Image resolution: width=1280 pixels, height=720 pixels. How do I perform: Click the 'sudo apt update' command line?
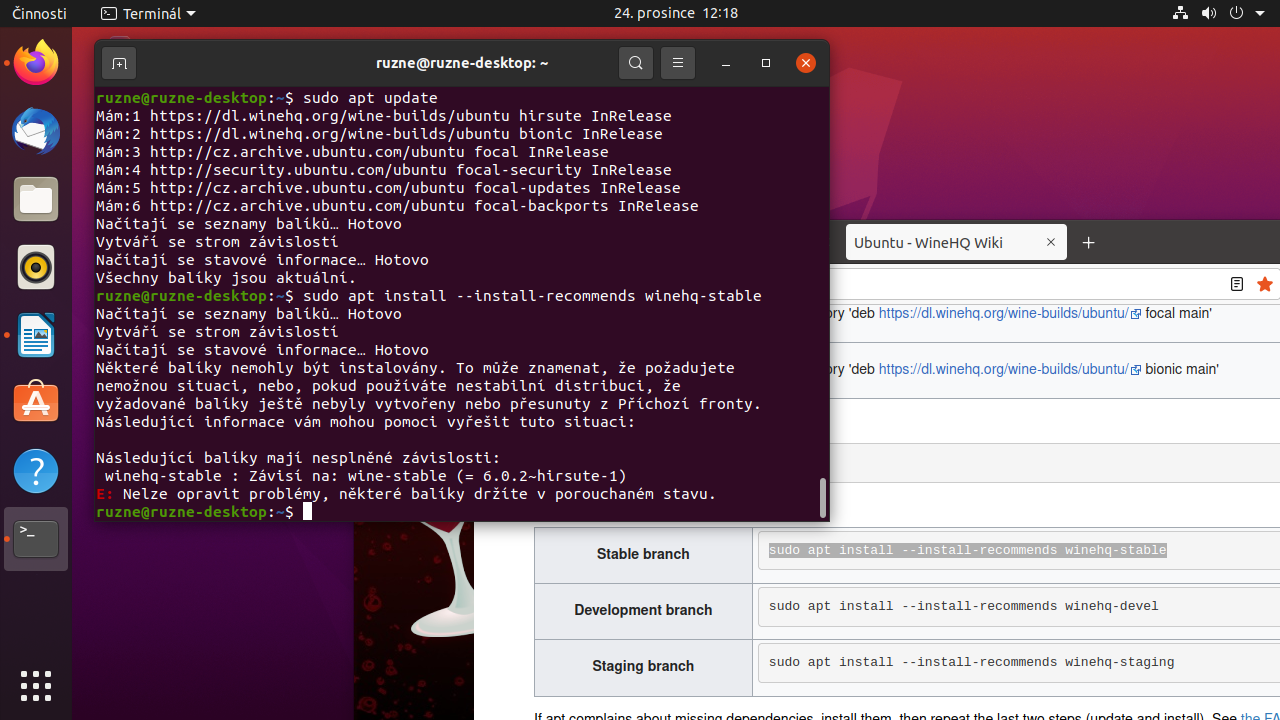coord(267,98)
